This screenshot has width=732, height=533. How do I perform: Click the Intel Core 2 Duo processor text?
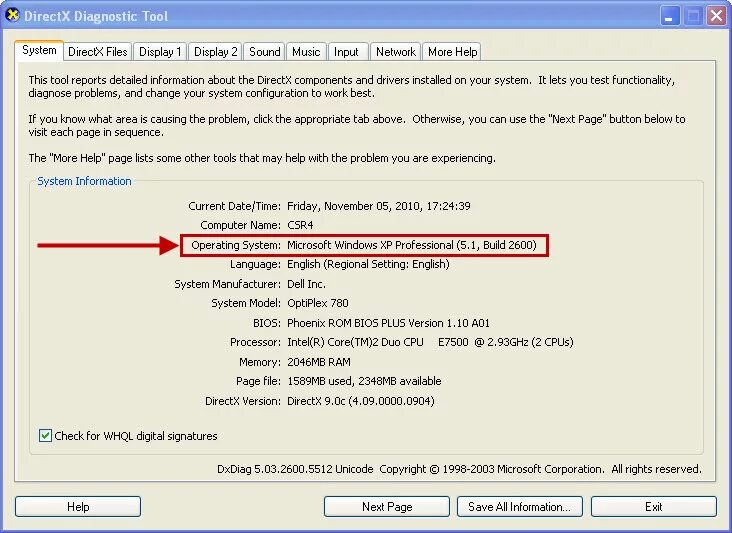[430, 342]
